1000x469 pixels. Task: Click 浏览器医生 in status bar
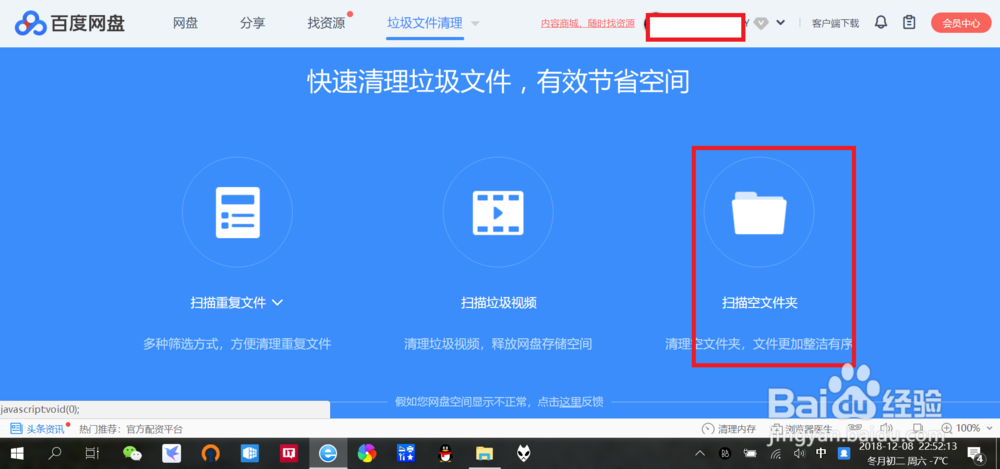pyautogui.click(x=801, y=429)
